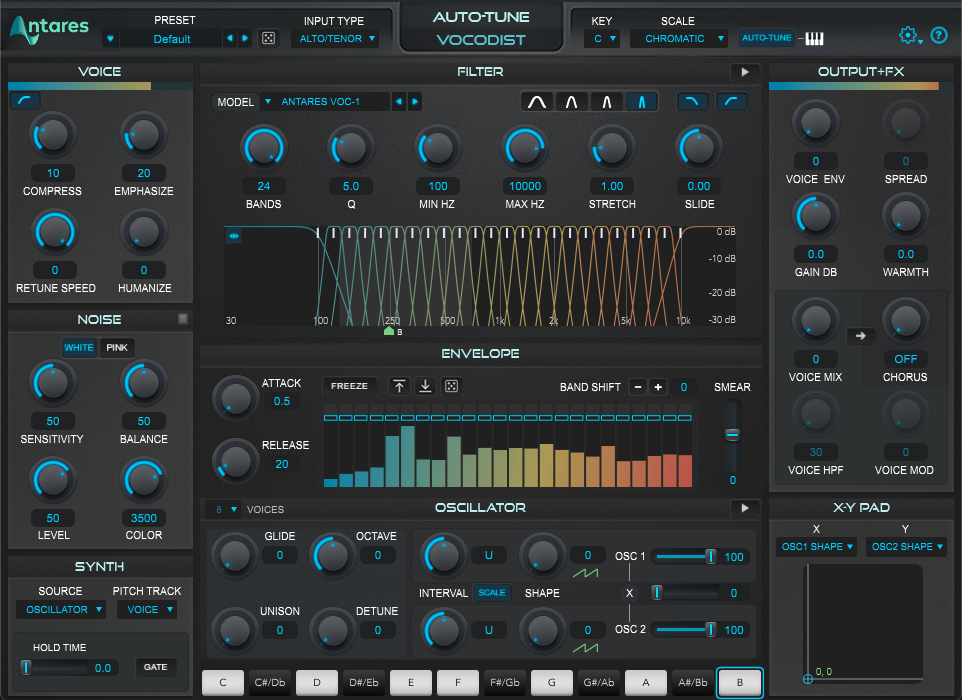Image resolution: width=962 pixels, height=700 pixels.
Task: Click the A#/Bb note key
Action: coord(693,682)
